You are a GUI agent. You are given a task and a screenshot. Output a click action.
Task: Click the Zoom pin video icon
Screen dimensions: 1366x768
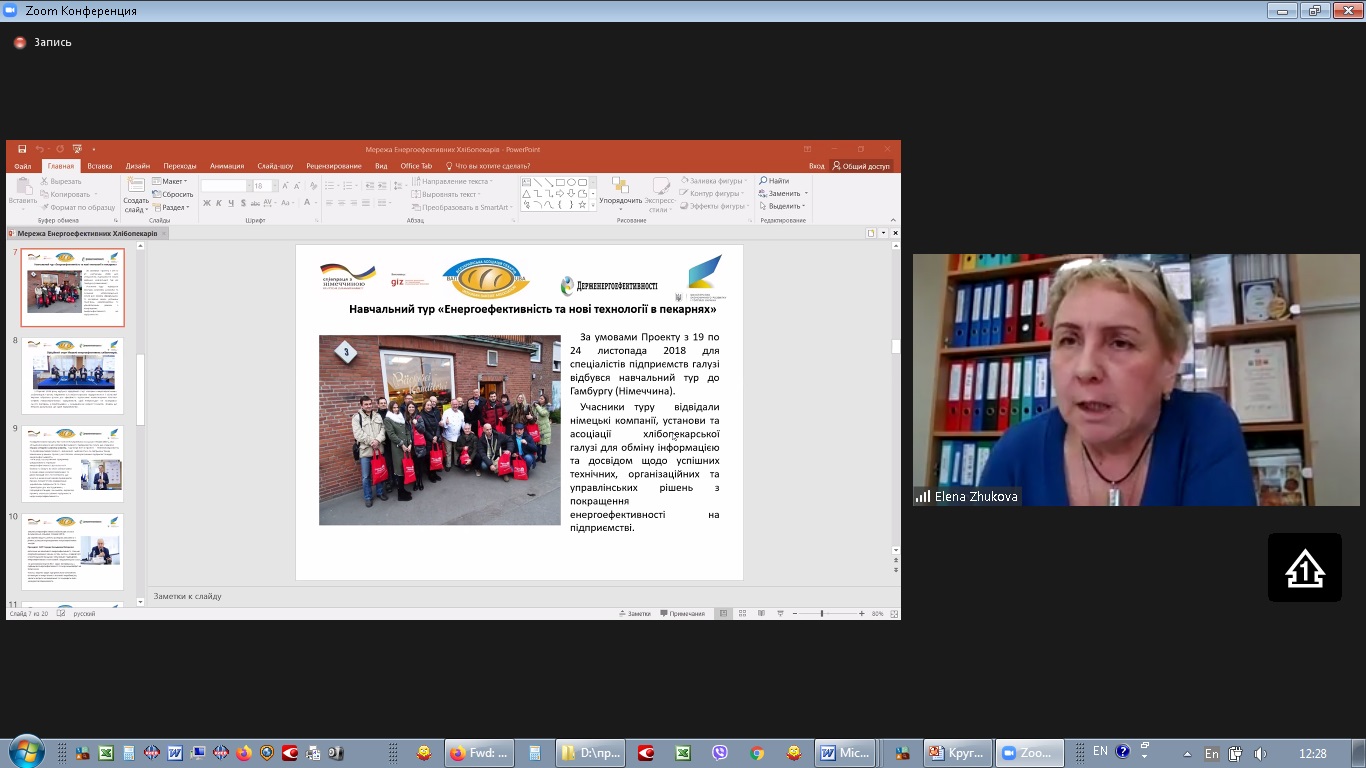(x=1304, y=568)
